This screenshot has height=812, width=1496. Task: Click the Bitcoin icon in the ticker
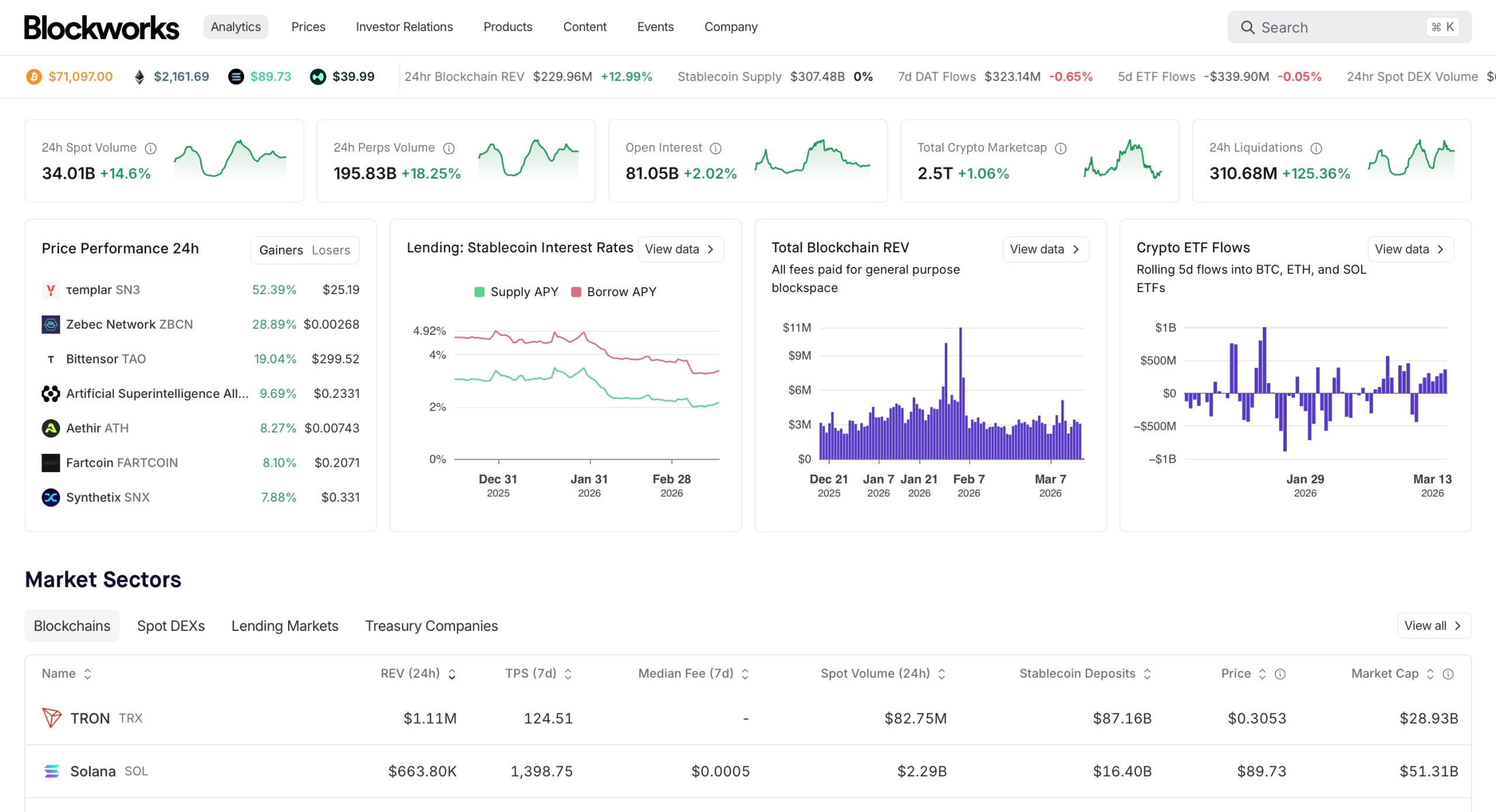[34, 77]
